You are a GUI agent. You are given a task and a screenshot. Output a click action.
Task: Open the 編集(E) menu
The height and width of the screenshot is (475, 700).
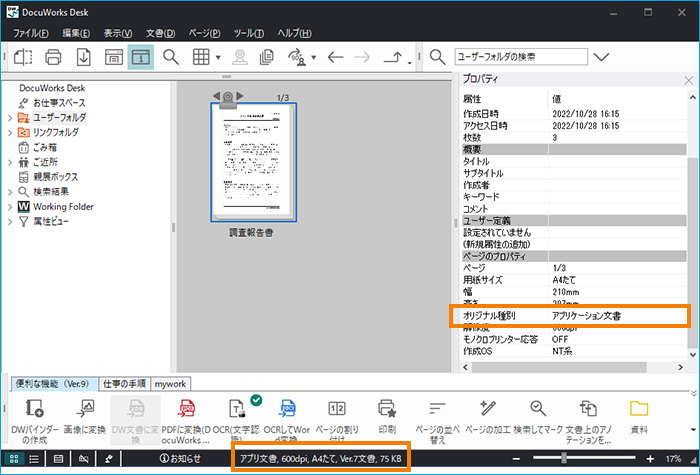pos(76,33)
